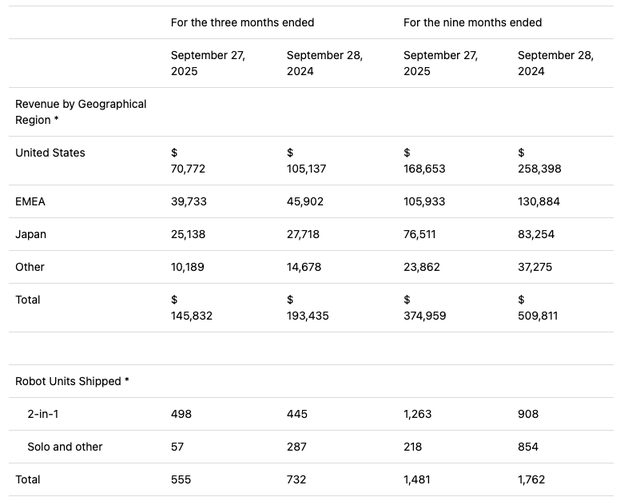Click the EMEA value 39,733
The image size is (640, 497).
[189, 202]
